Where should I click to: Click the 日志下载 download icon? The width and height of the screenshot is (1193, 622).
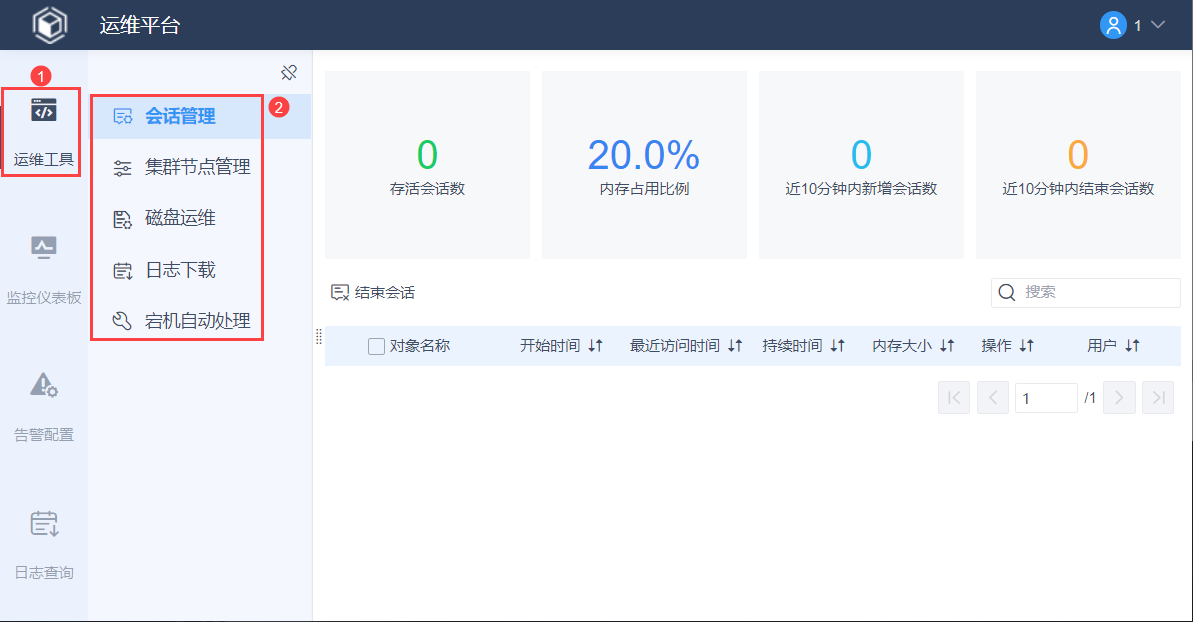click(122, 271)
